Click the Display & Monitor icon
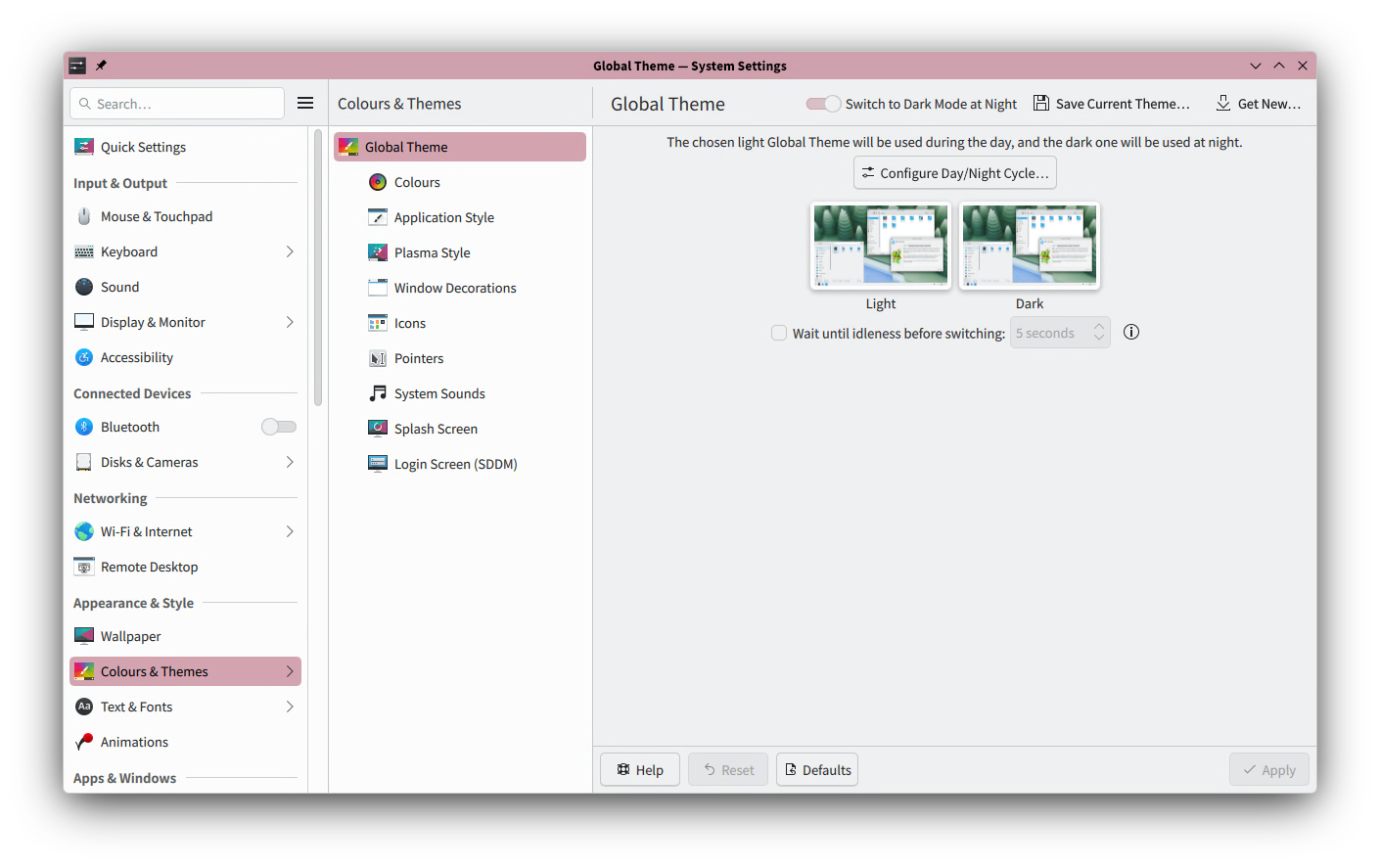Image resolution: width=1380 pixels, height=868 pixels. [84, 322]
